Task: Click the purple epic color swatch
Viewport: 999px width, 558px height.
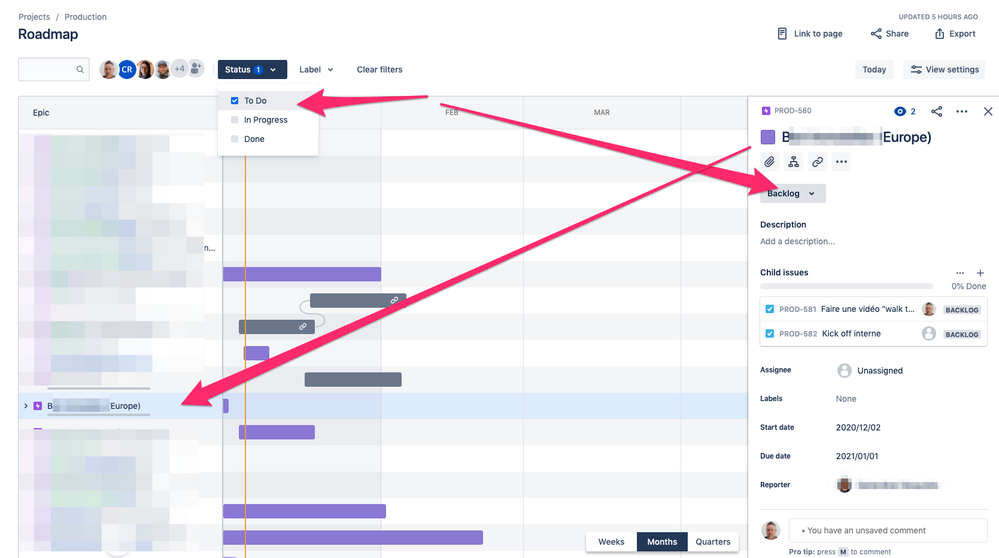Action: point(768,137)
